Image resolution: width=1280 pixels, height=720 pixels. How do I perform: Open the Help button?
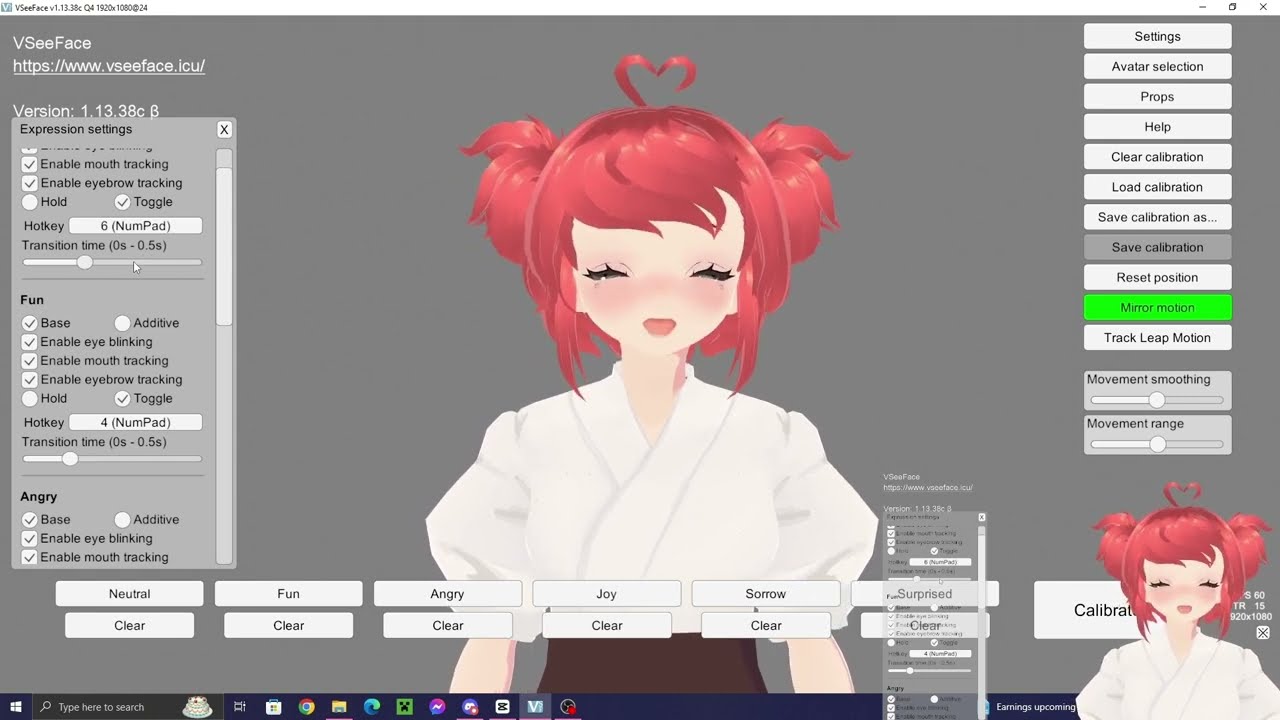pyautogui.click(x=1157, y=127)
